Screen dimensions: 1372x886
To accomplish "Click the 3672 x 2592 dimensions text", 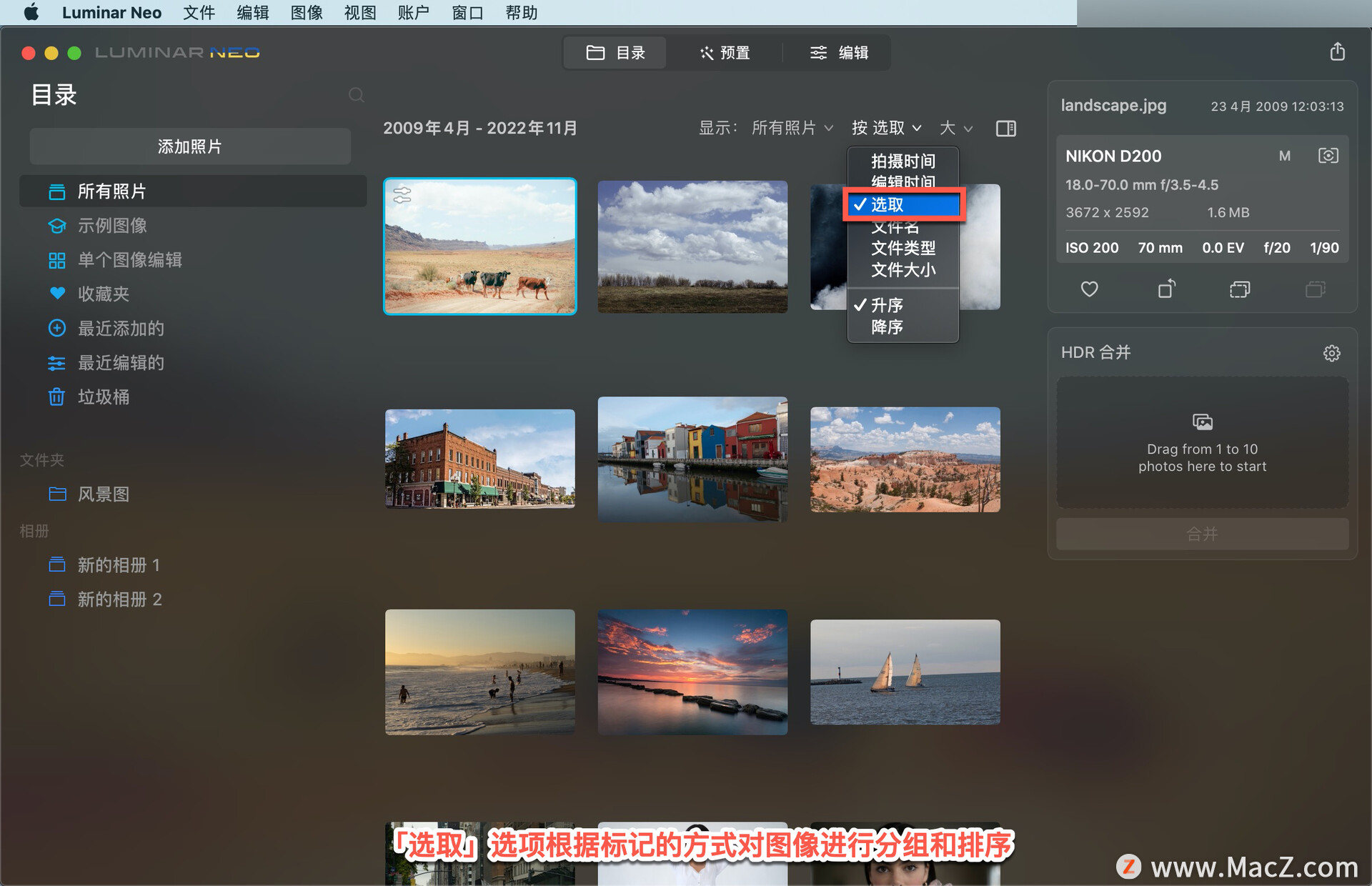I will coord(1107,212).
